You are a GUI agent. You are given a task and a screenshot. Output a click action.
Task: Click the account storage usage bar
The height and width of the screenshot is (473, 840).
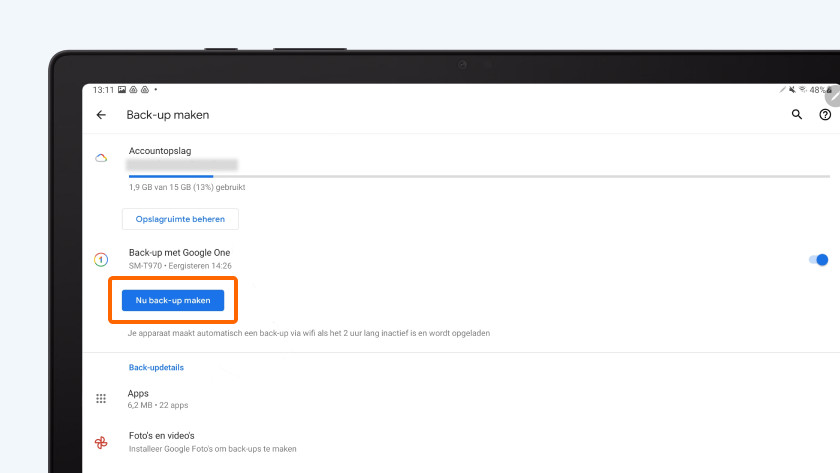point(479,176)
